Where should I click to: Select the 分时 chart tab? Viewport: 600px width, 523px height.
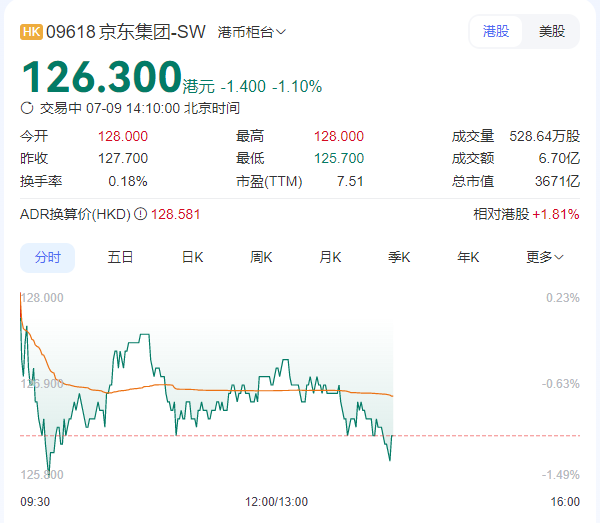(x=47, y=257)
